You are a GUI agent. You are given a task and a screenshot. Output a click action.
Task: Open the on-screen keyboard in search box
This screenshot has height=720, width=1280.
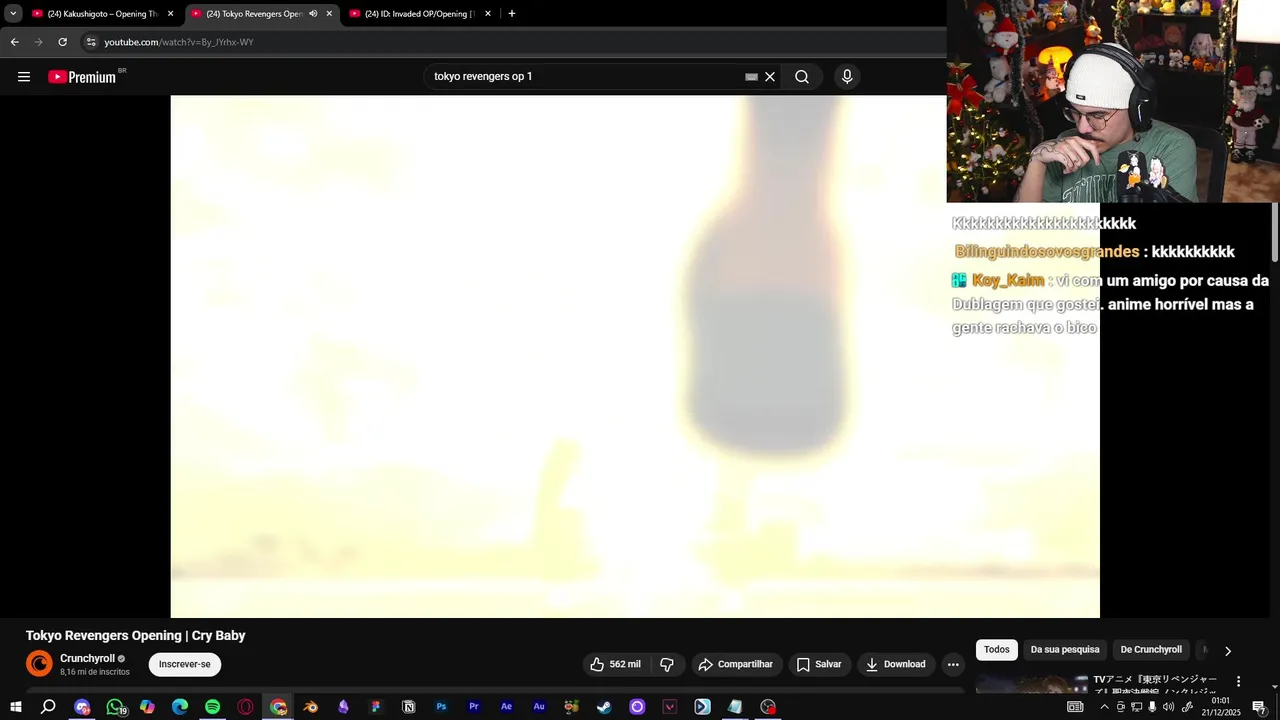pos(751,77)
